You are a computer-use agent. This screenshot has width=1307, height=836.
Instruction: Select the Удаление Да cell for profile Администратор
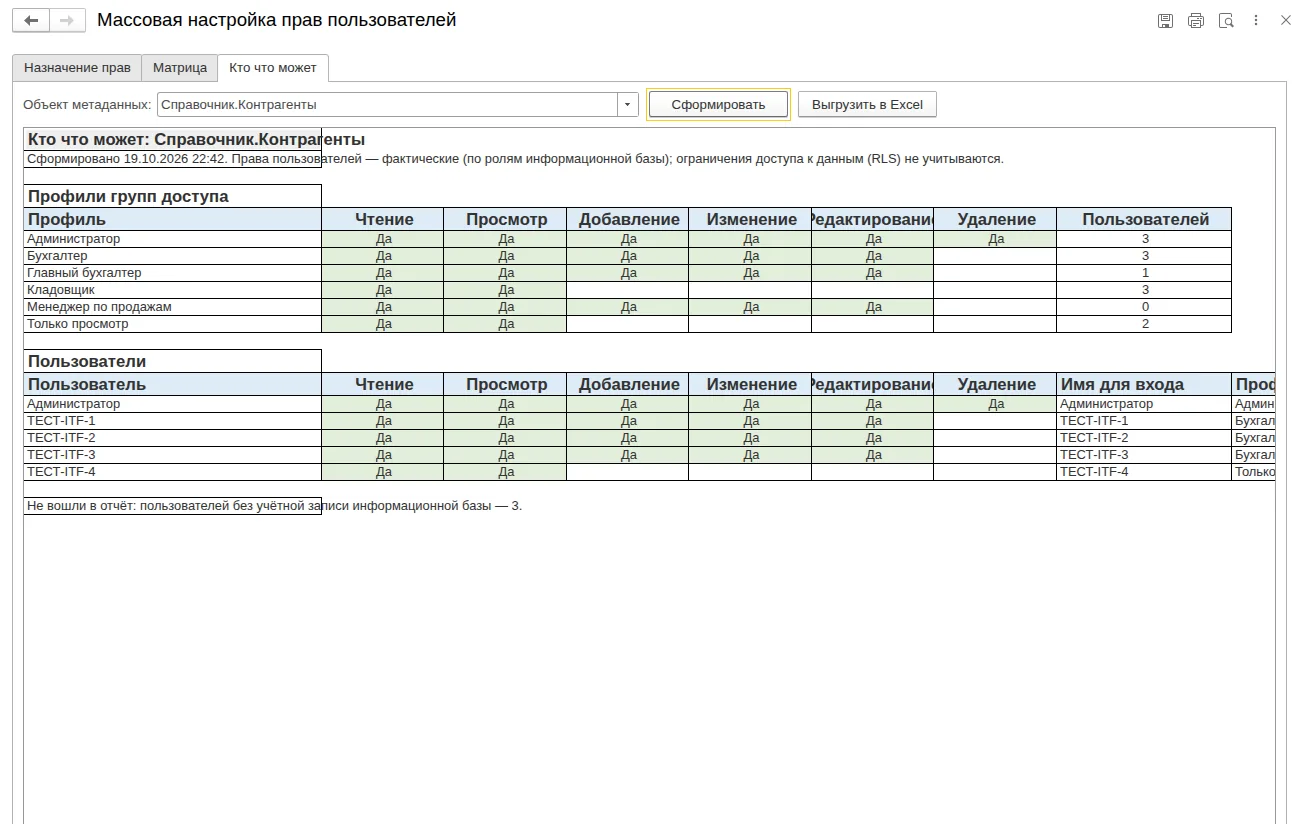[x=995, y=239]
